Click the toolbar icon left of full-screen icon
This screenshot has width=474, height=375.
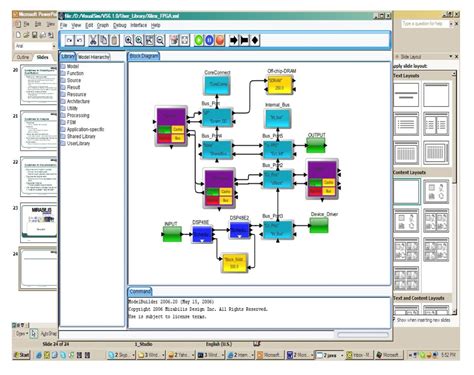pyautogui.click(x=174, y=40)
